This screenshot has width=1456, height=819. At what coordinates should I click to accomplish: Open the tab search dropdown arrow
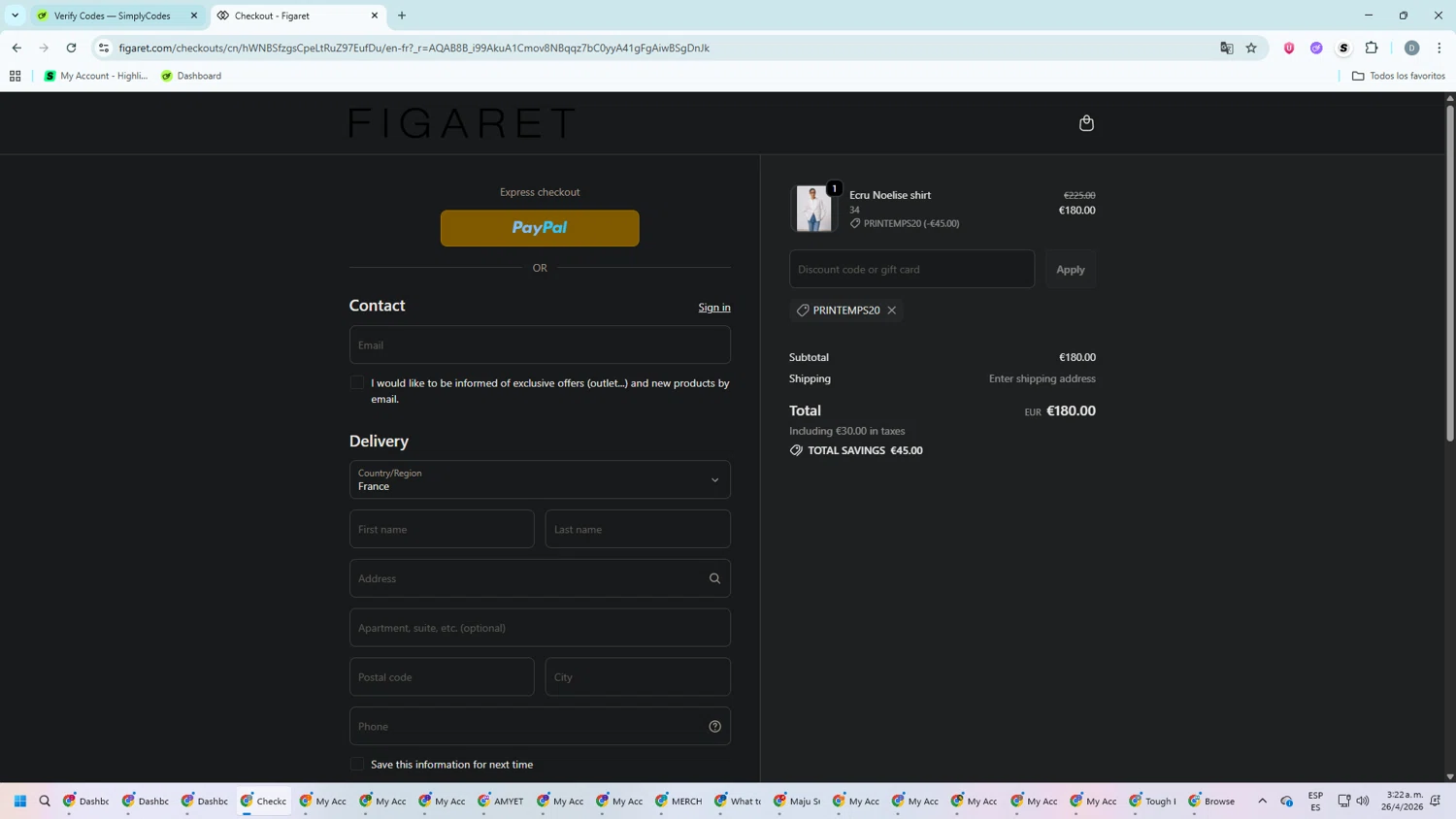click(15, 16)
